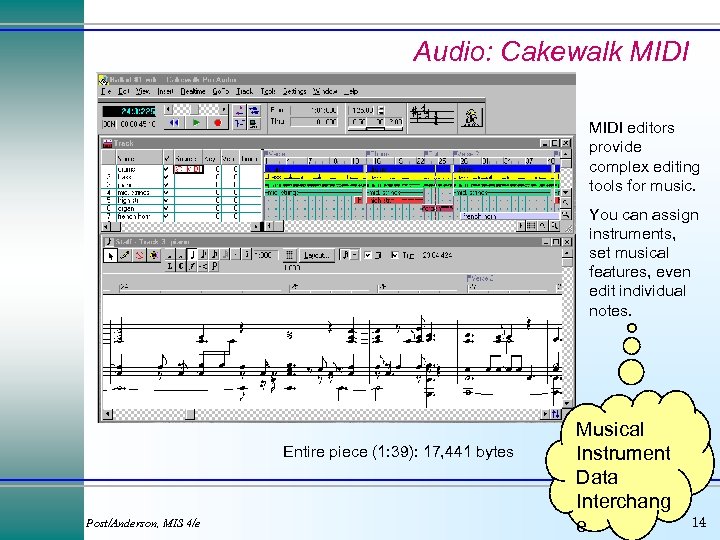Click the 'C' chord button in Staff toolbar
Viewport: 720px width, 540px height.
tap(181, 266)
